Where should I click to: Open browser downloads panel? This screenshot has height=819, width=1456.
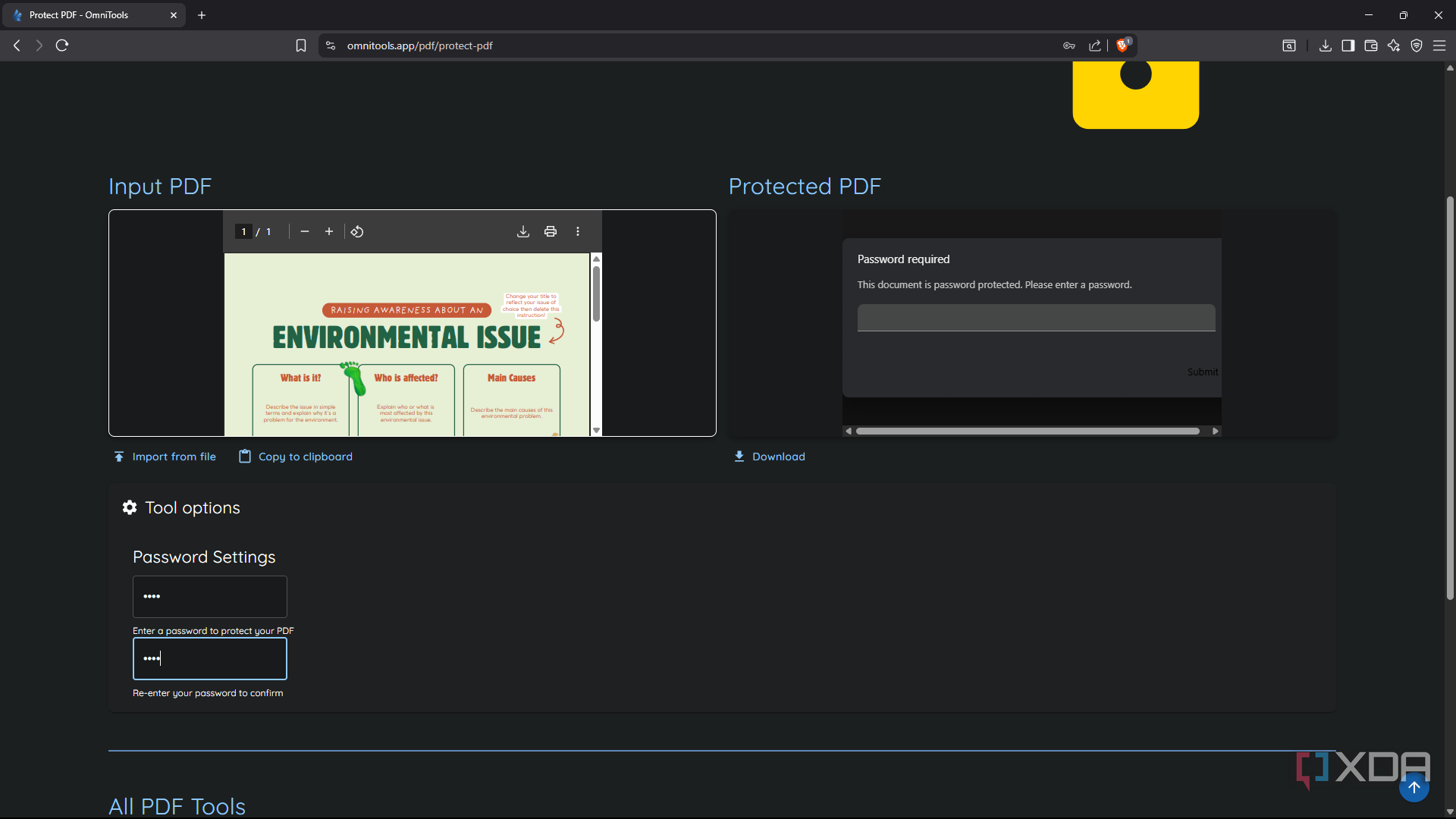coord(1326,45)
